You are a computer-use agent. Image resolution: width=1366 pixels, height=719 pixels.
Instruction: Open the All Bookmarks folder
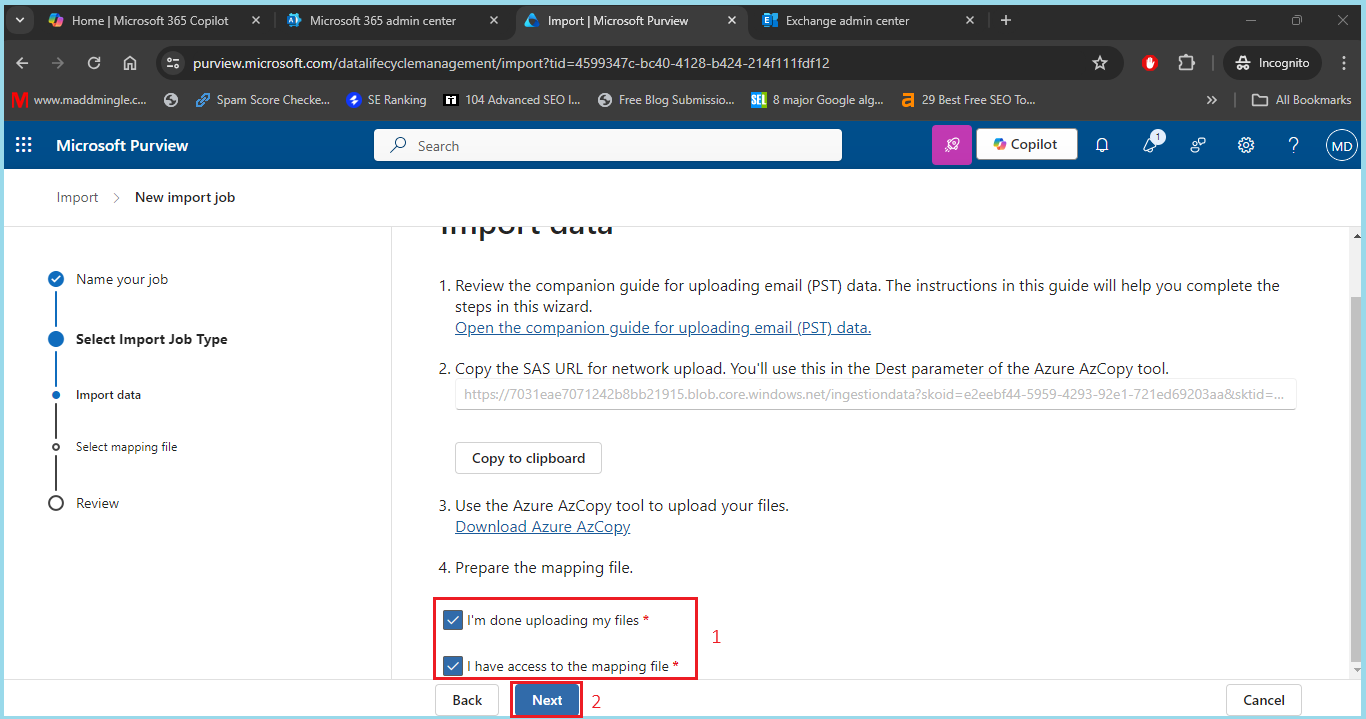pyautogui.click(x=1302, y=100)
